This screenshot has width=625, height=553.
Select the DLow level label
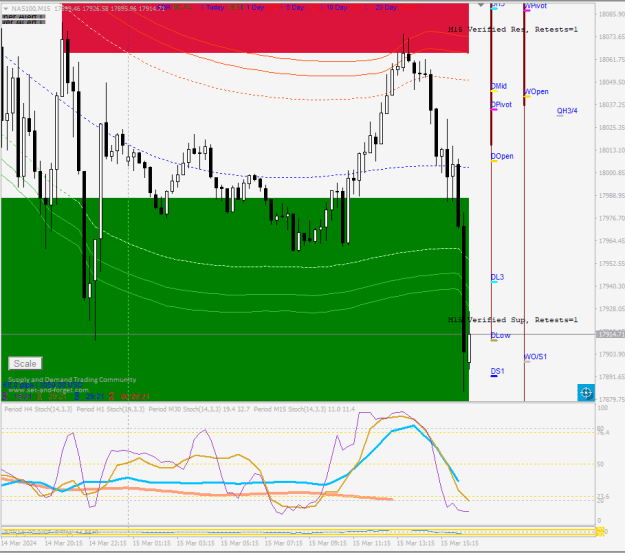coord(501,335)
